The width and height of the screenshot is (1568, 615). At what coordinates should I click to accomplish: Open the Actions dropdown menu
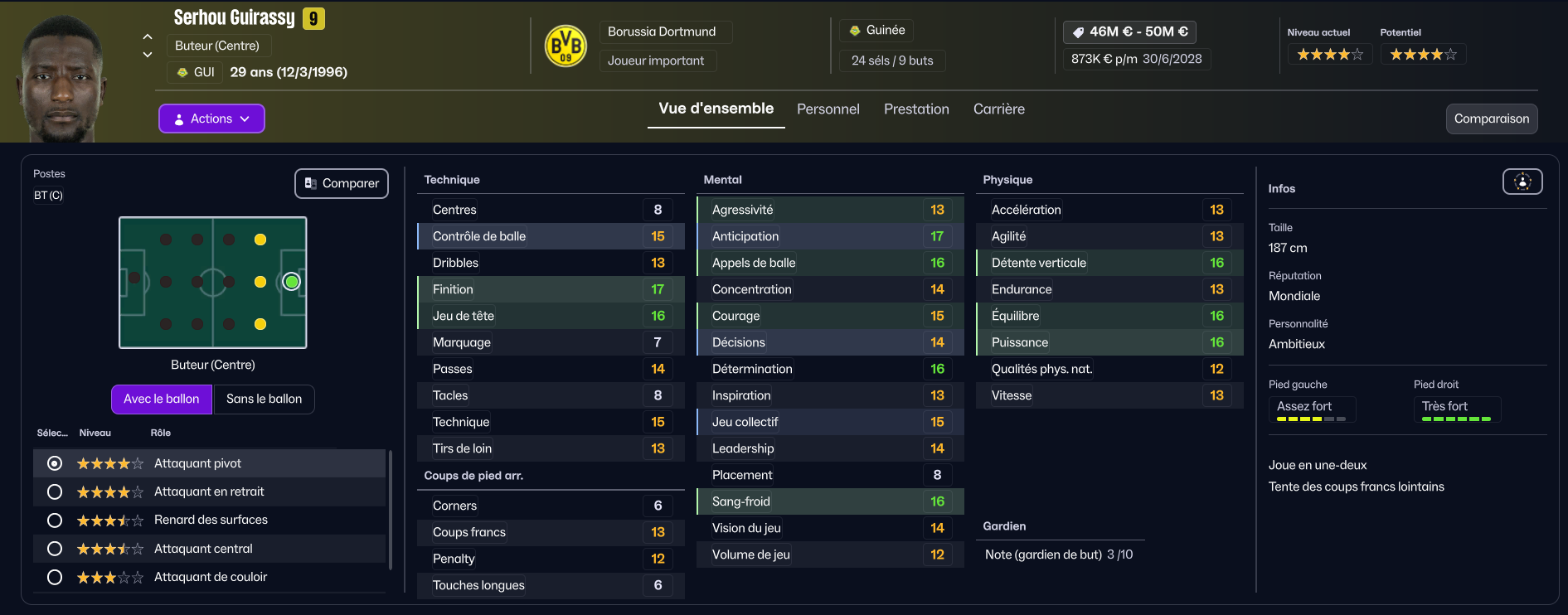(211, 119)
